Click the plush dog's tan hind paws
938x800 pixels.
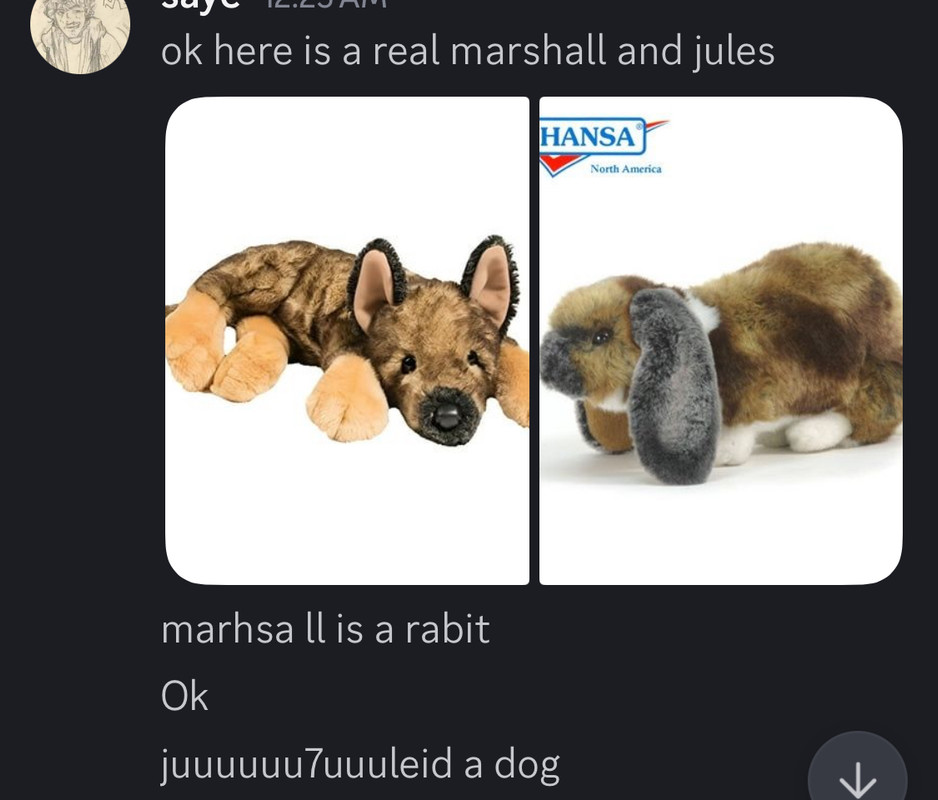point(226,353)
